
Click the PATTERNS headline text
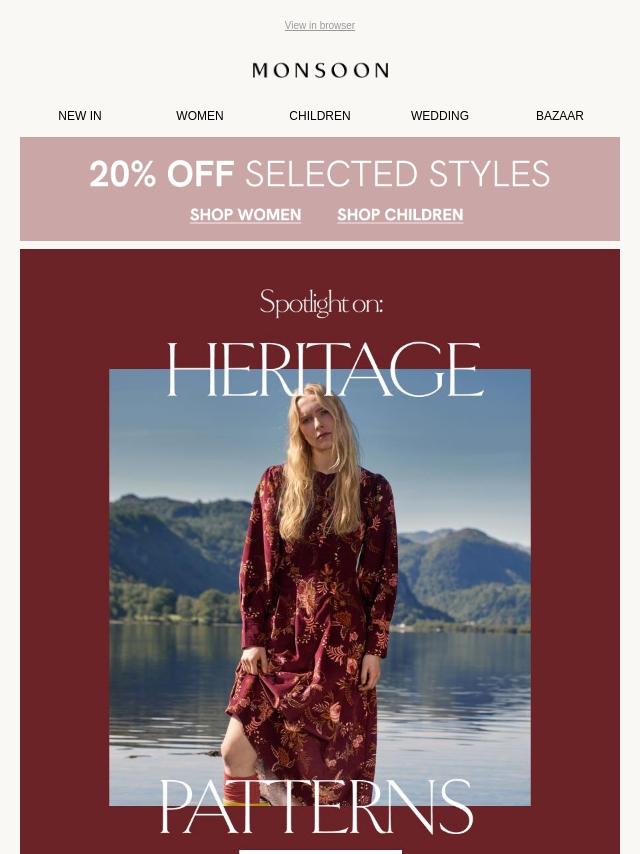316,807
